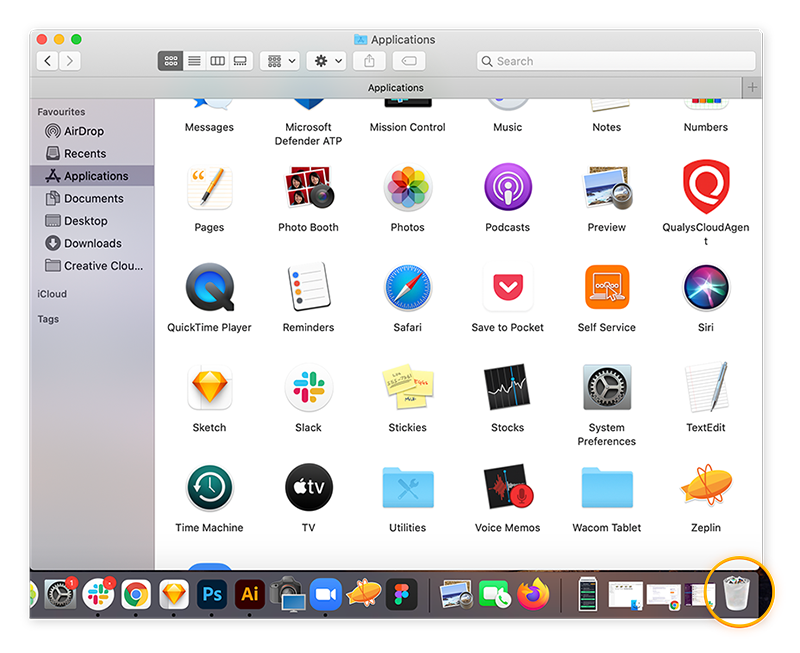Click inside the Search field
800x653 pixels.
(x=615, y=60)
